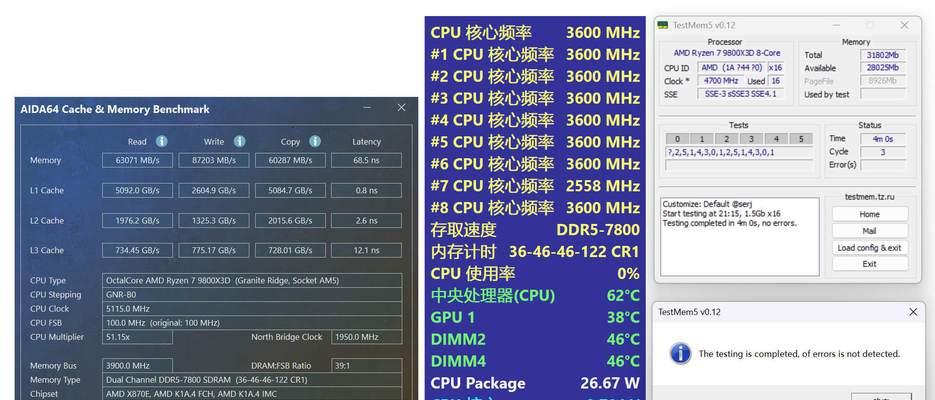Click the Mail button in TestMem5
The width and height of the screenshot is (935, 400).
(870, 231)
